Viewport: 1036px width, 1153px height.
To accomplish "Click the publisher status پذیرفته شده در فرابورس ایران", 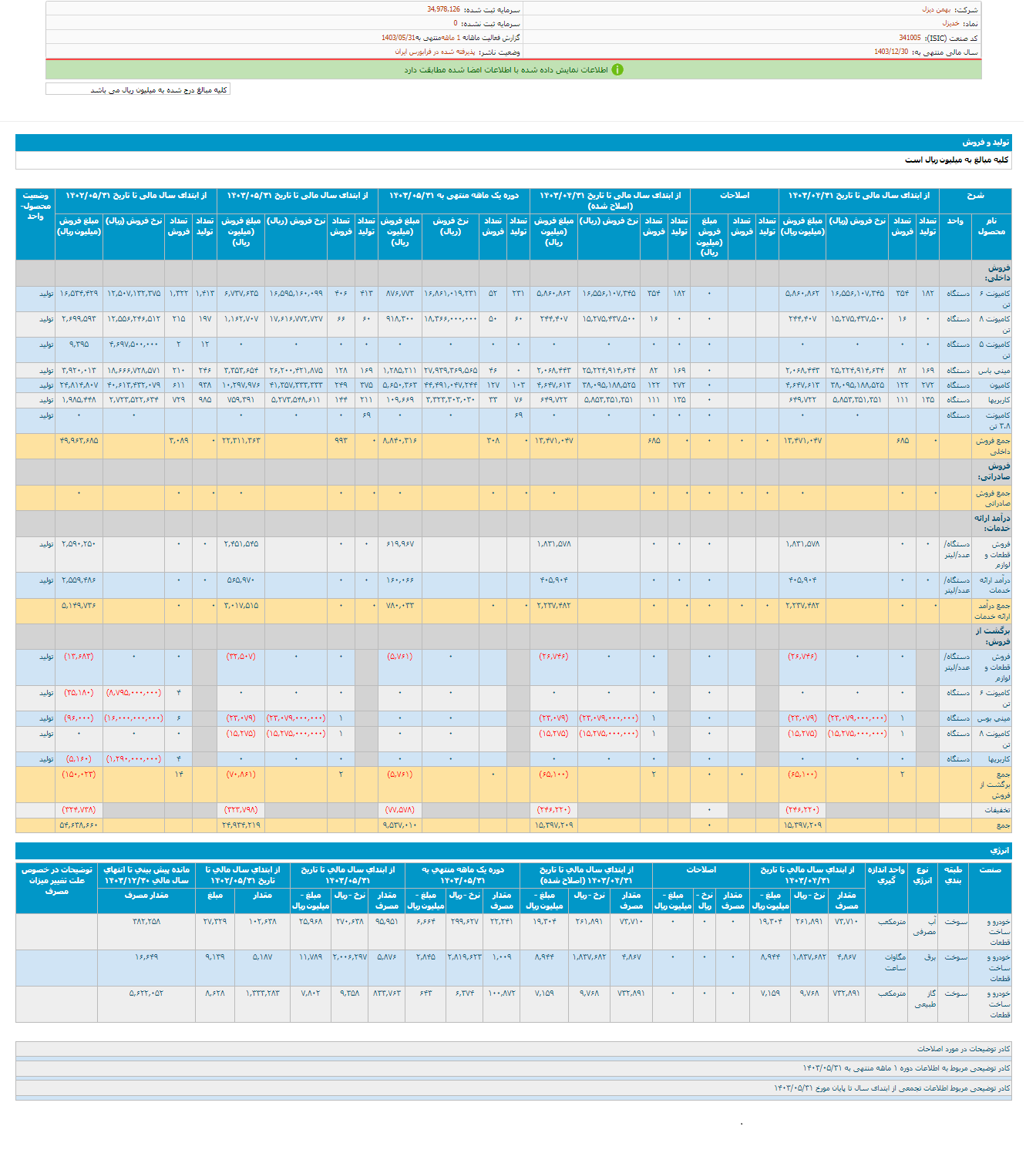I will pos(436,52).
